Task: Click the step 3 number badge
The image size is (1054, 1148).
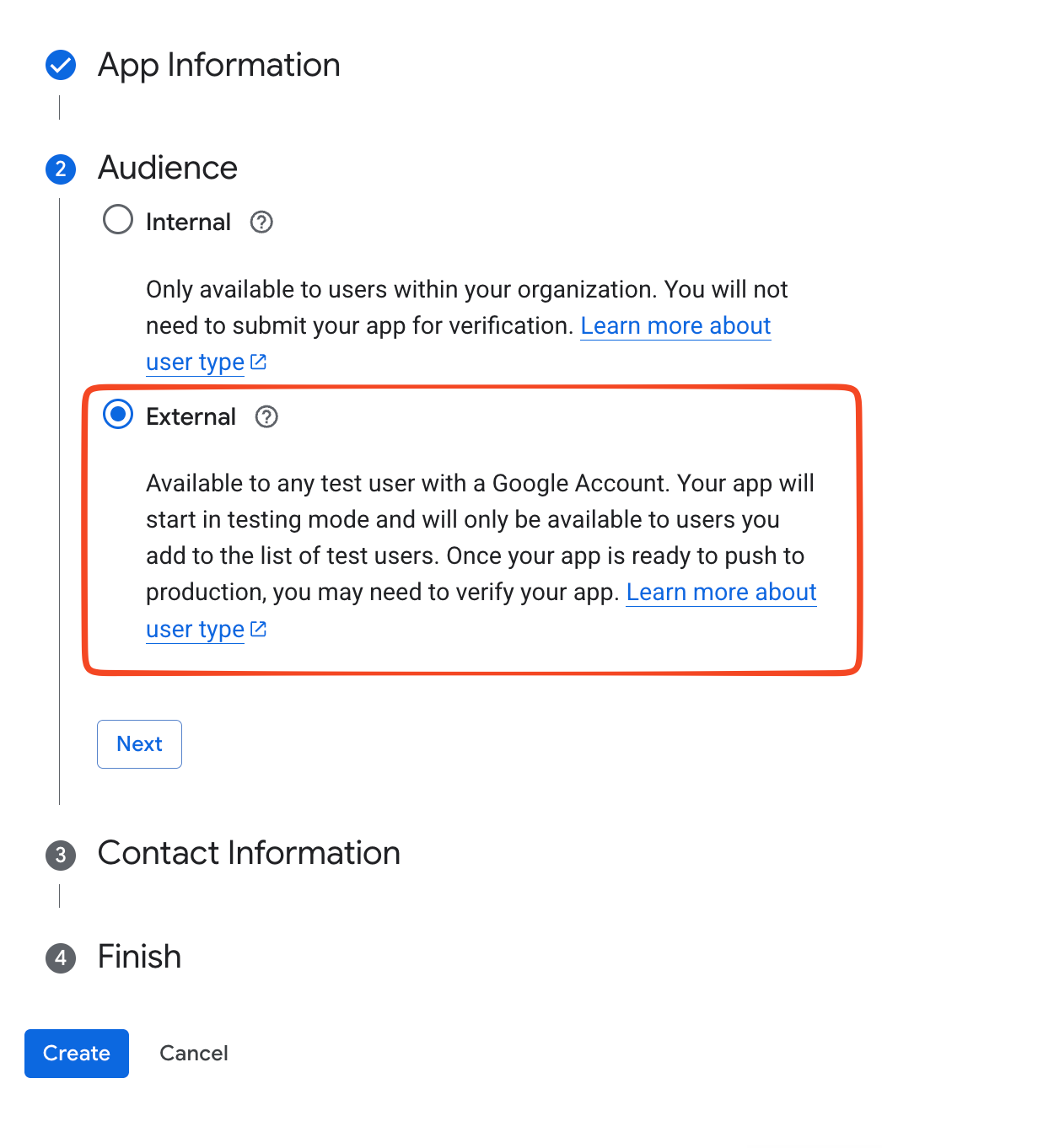Action: click(61, 855)
